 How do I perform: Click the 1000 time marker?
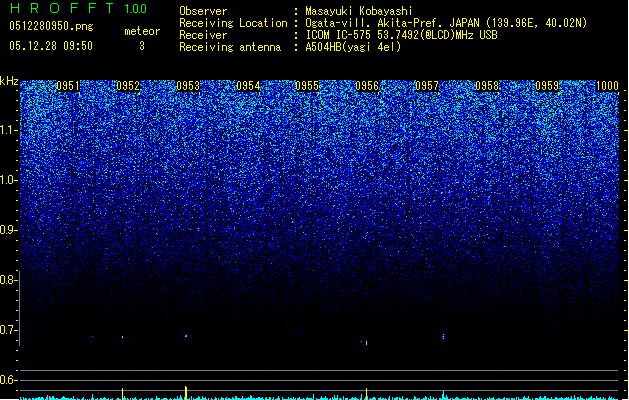[607, 86]
